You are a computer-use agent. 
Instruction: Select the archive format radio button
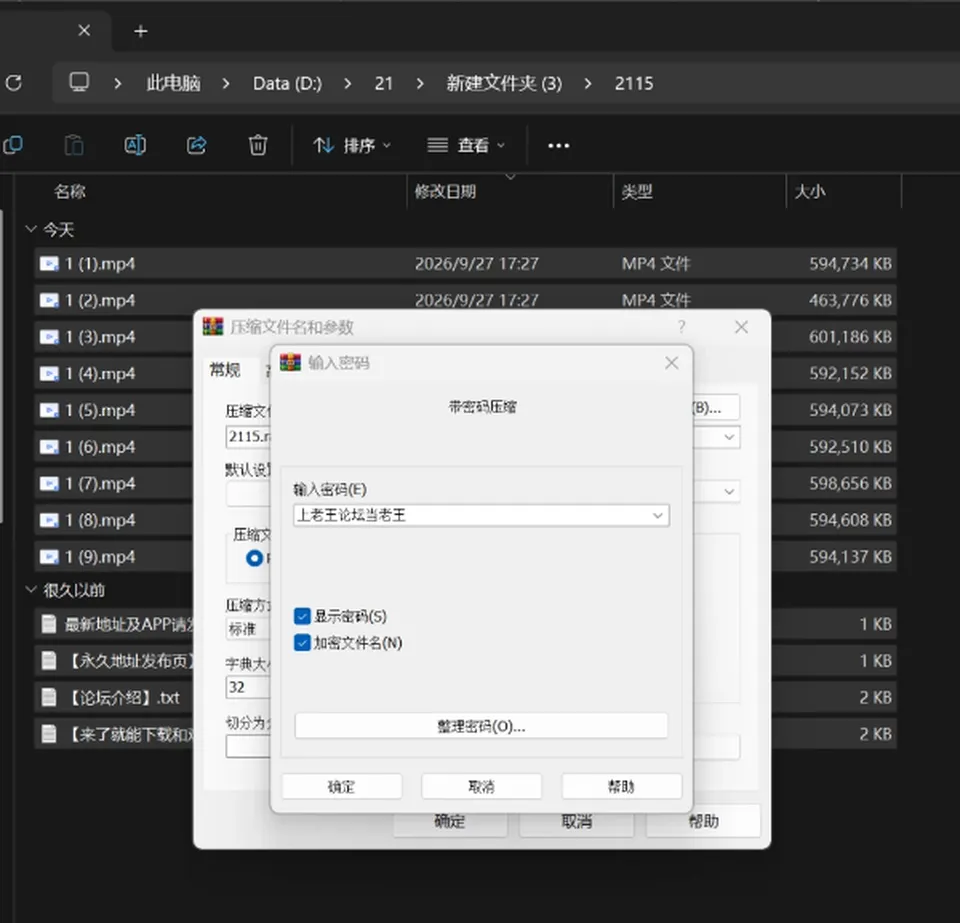coord(255,558)
